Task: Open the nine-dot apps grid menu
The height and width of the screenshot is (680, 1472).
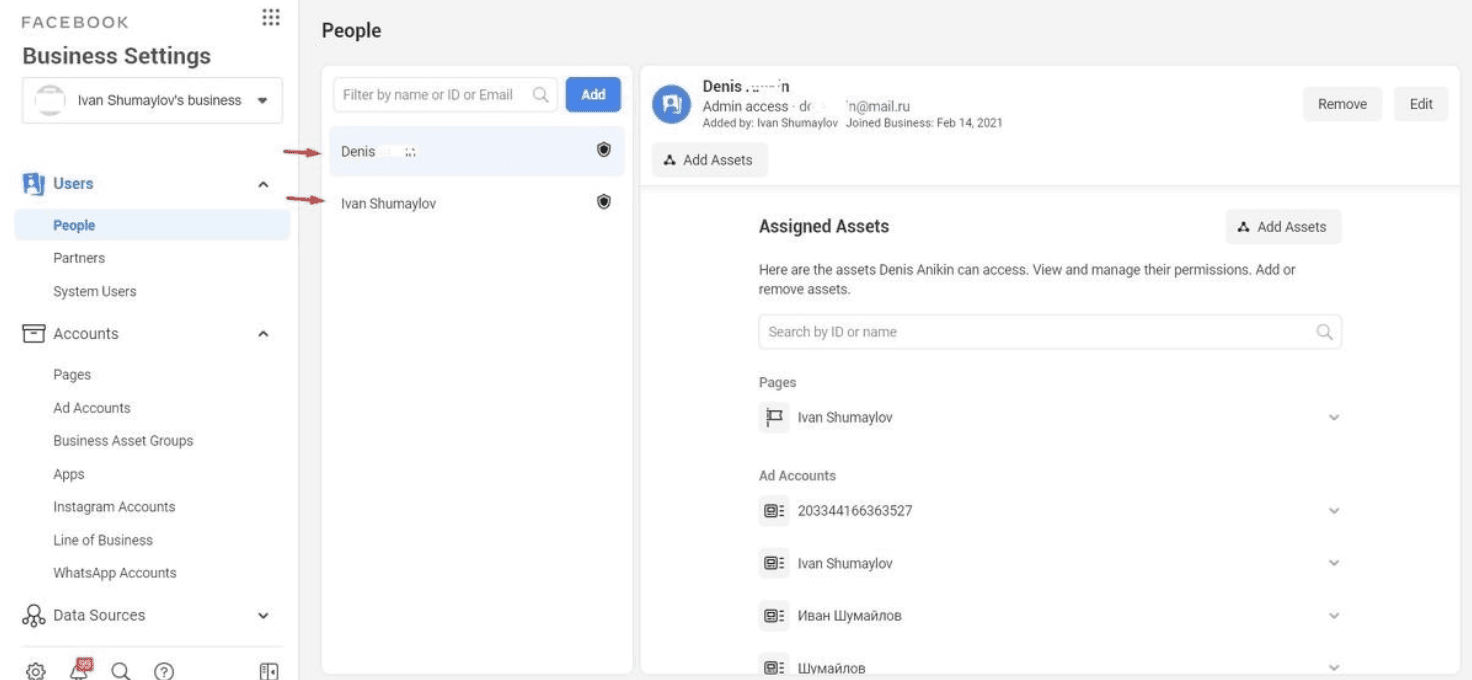Action: pyautogui.click(x=270, y=18)
